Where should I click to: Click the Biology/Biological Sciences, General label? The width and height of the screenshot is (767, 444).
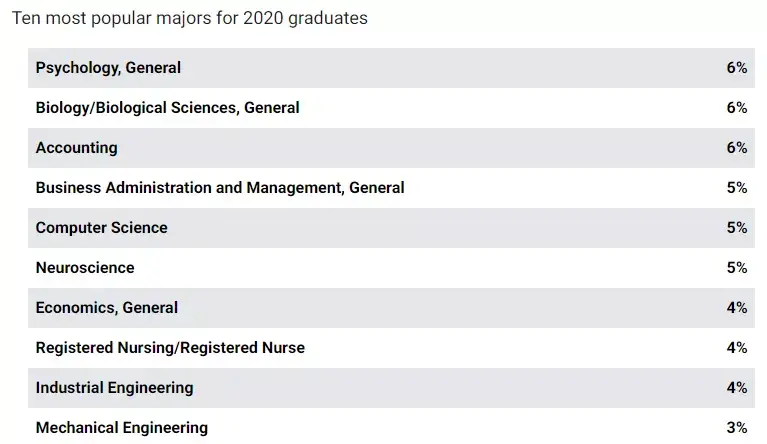[x=167, y=108]
